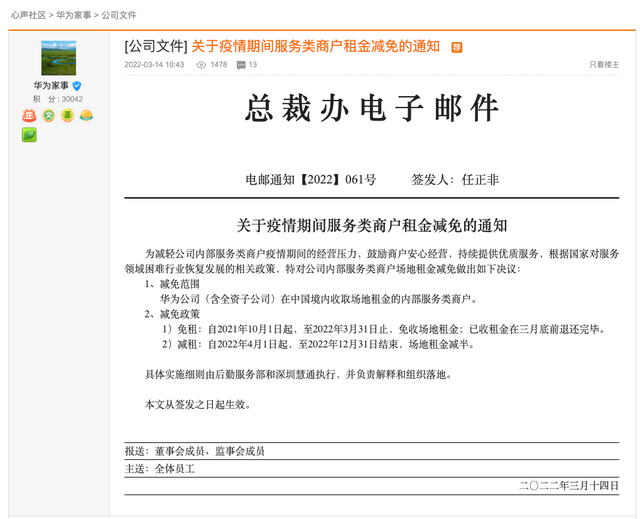Viewport: 640px width, 519px height.
Task: Click the eye view-count icon
Action: (201, 65)
